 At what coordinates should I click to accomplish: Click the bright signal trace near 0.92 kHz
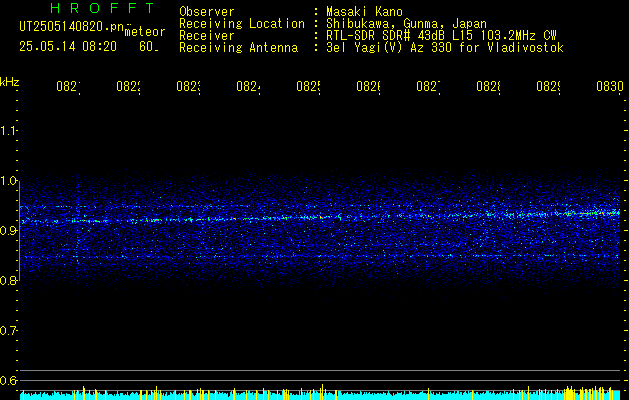(321, 217)
